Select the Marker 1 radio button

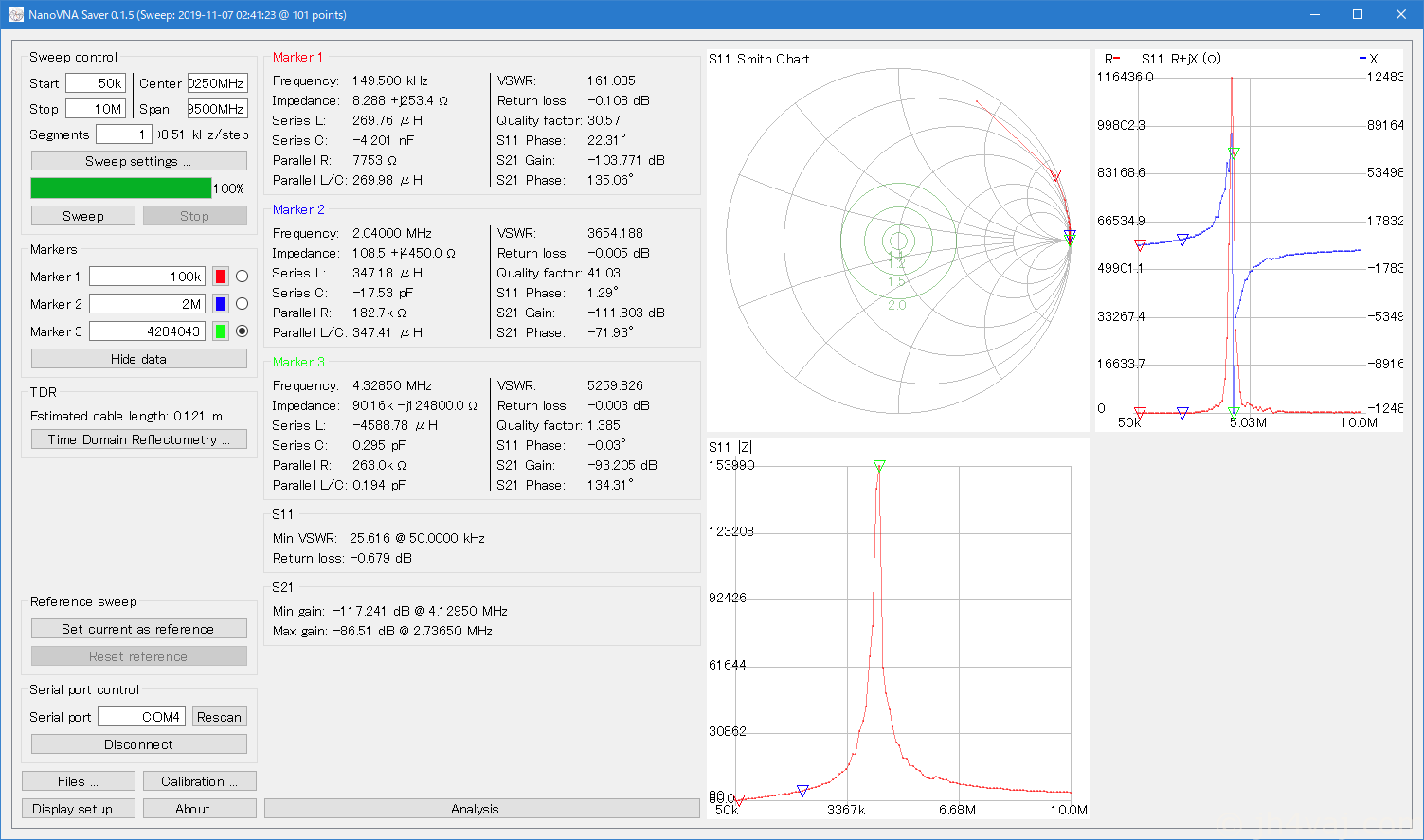pyautogui.click(x=242, y=277)
